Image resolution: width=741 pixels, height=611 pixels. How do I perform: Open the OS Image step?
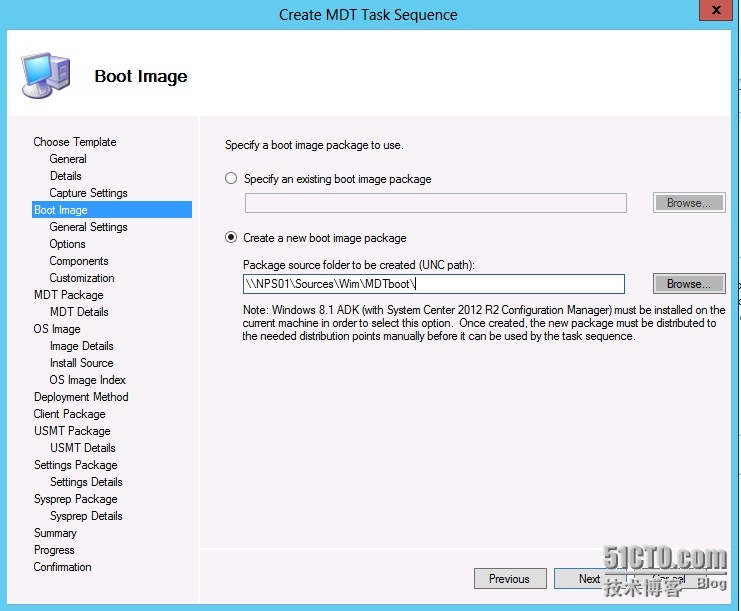tap(57, 329)
